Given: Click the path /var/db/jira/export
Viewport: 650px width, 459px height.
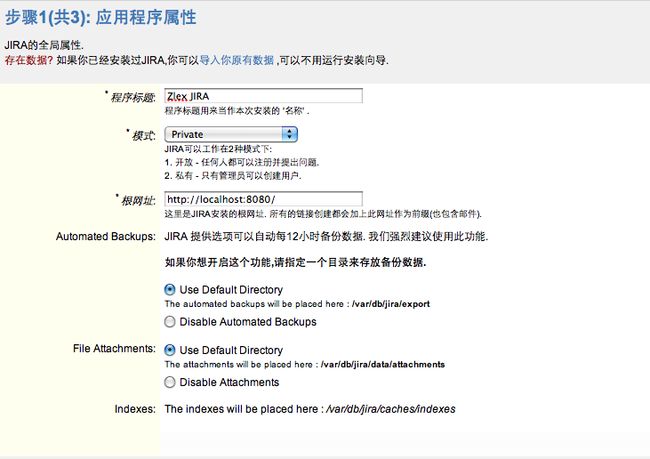Looking at the screenshot, I should [x=390, y=304].
